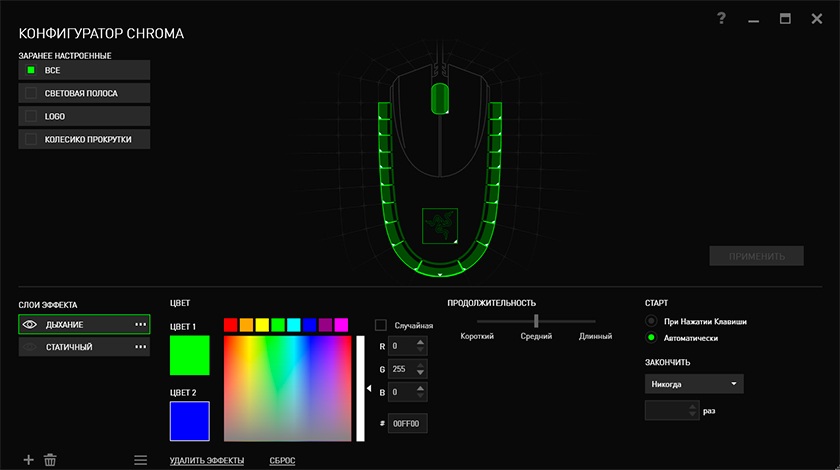Pick the red preset color swatch
This screenshot has height=470, width=840.
(230, 325)
